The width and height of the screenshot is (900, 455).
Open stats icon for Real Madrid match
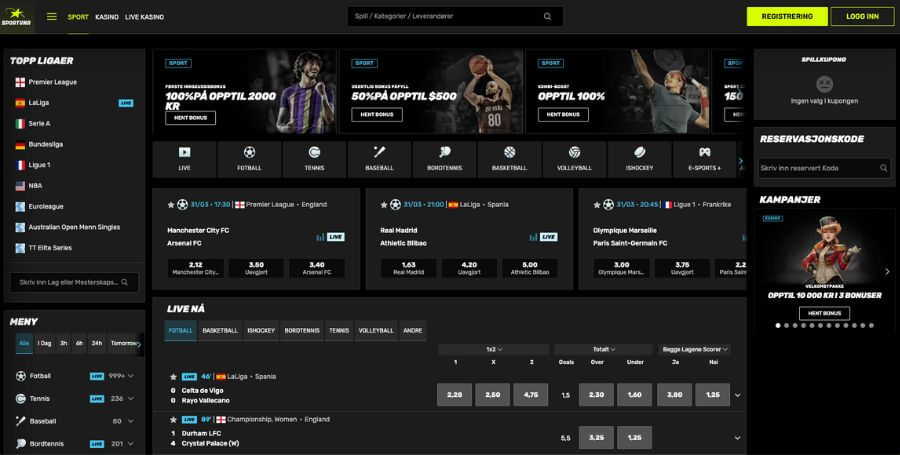[533, 237]
